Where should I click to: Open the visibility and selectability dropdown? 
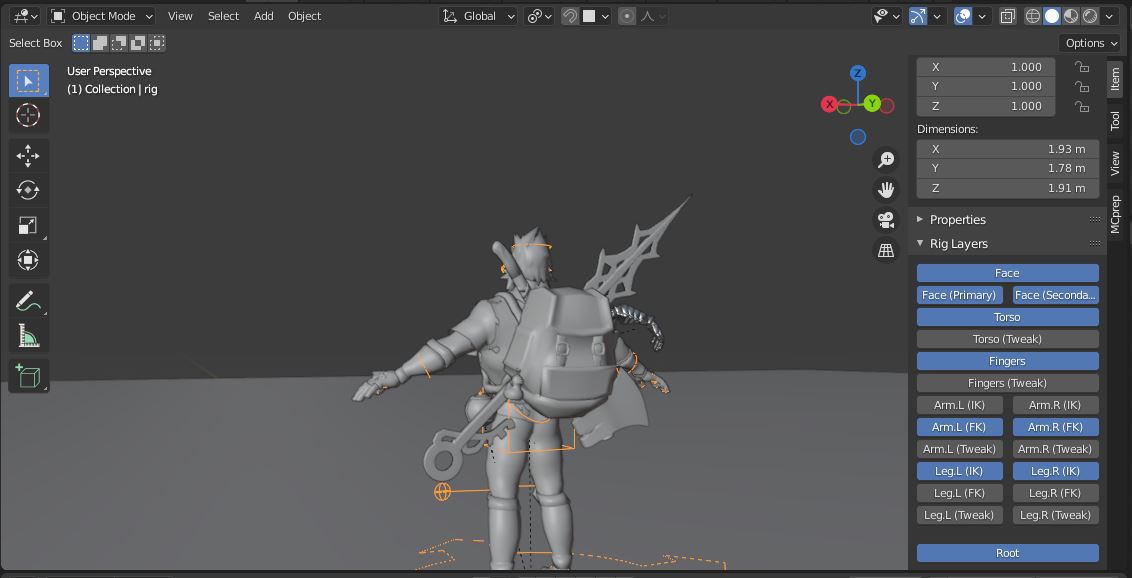887,16
